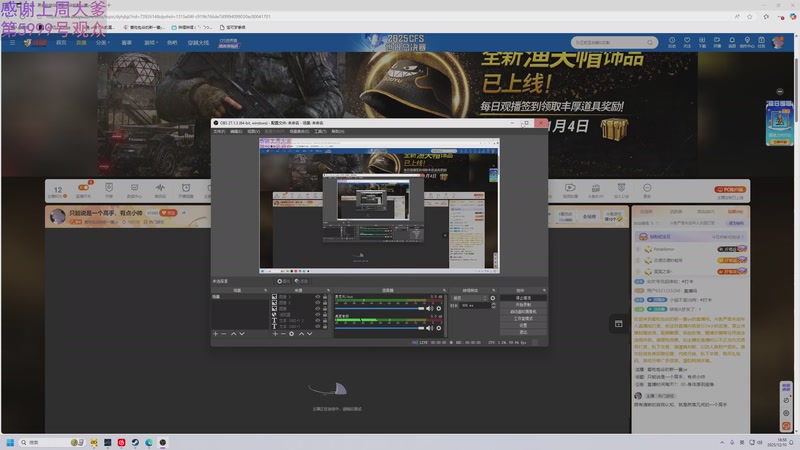Screen dimensions: 800x450
Task: Open followed channels heart icon in Douyu header
Action: click(x=687, y=40)
